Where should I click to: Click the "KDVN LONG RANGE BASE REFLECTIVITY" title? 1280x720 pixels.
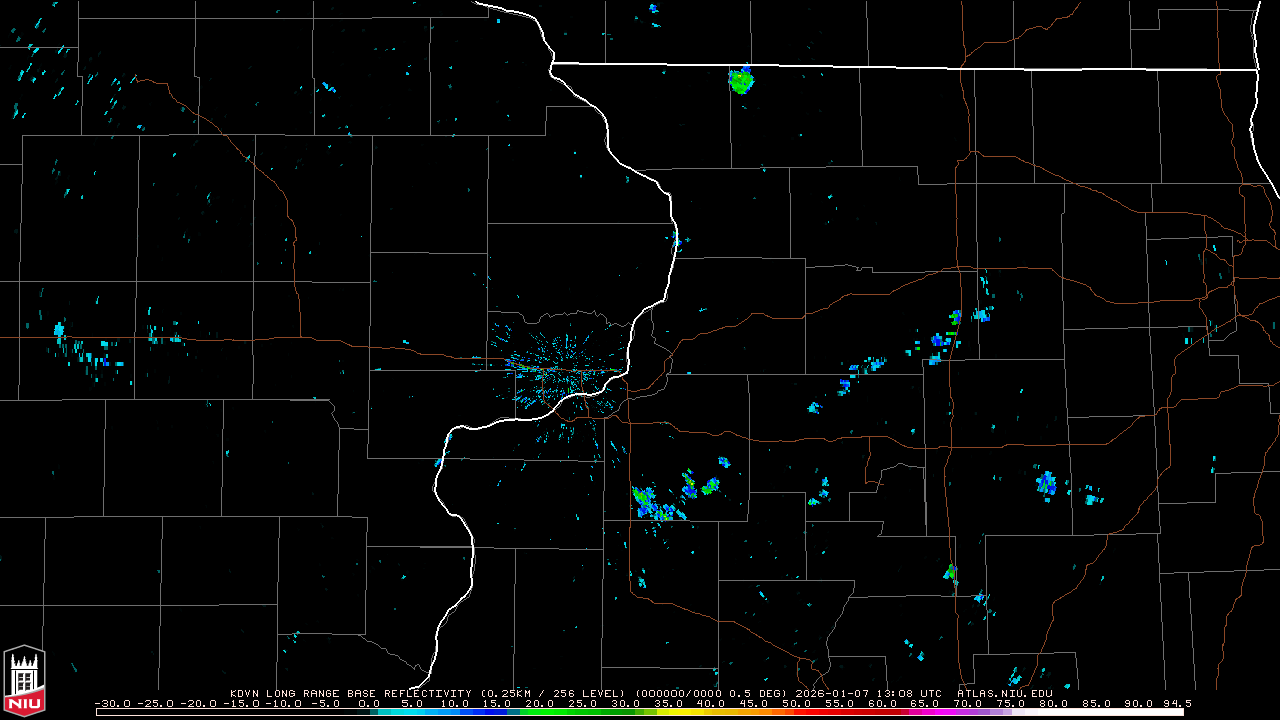351,693
